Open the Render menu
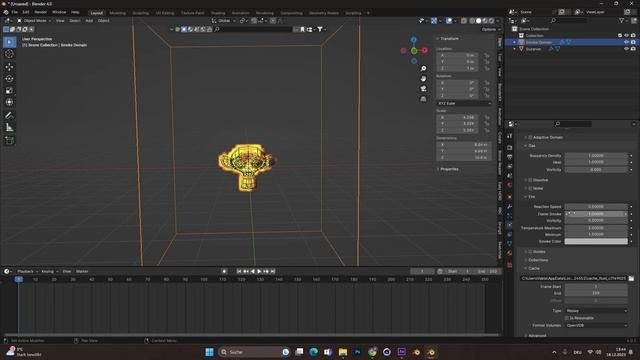The width and height of the screenshot is (640, 360). [40, 12]
